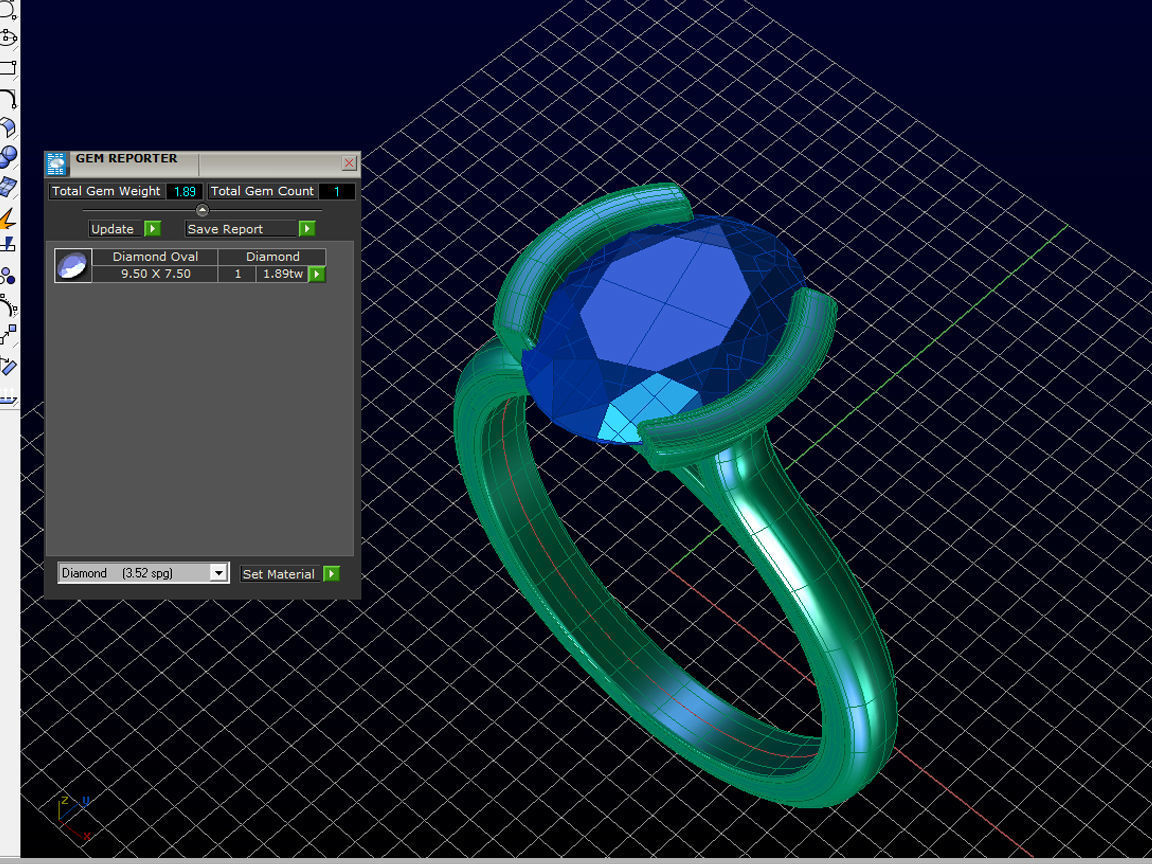Click the XYZ axis indicator in viewport
This screenshot has width=1152, height=864.
73,818
